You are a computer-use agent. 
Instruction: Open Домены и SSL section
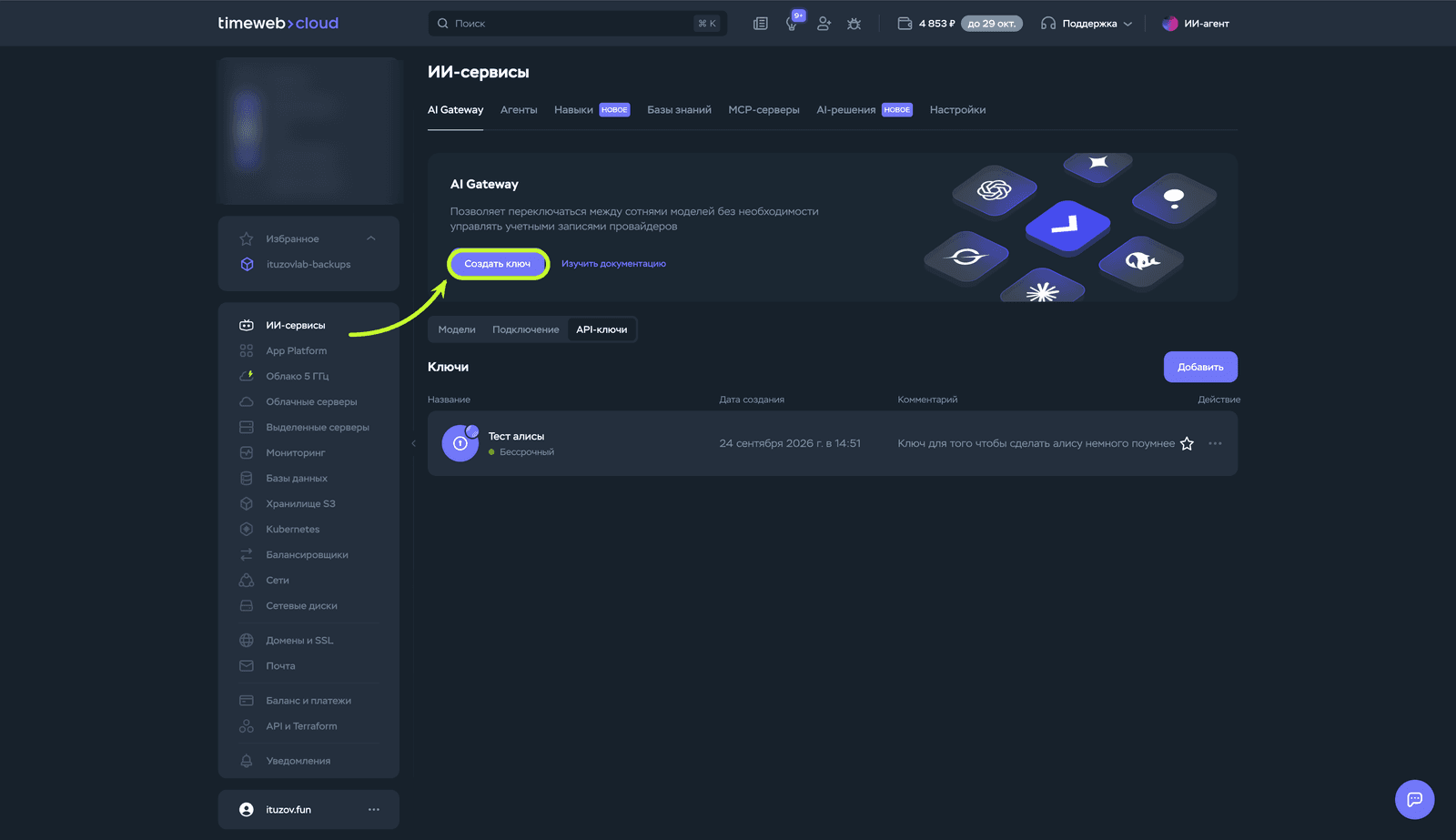pyautogui.click(x=299, y=640)
